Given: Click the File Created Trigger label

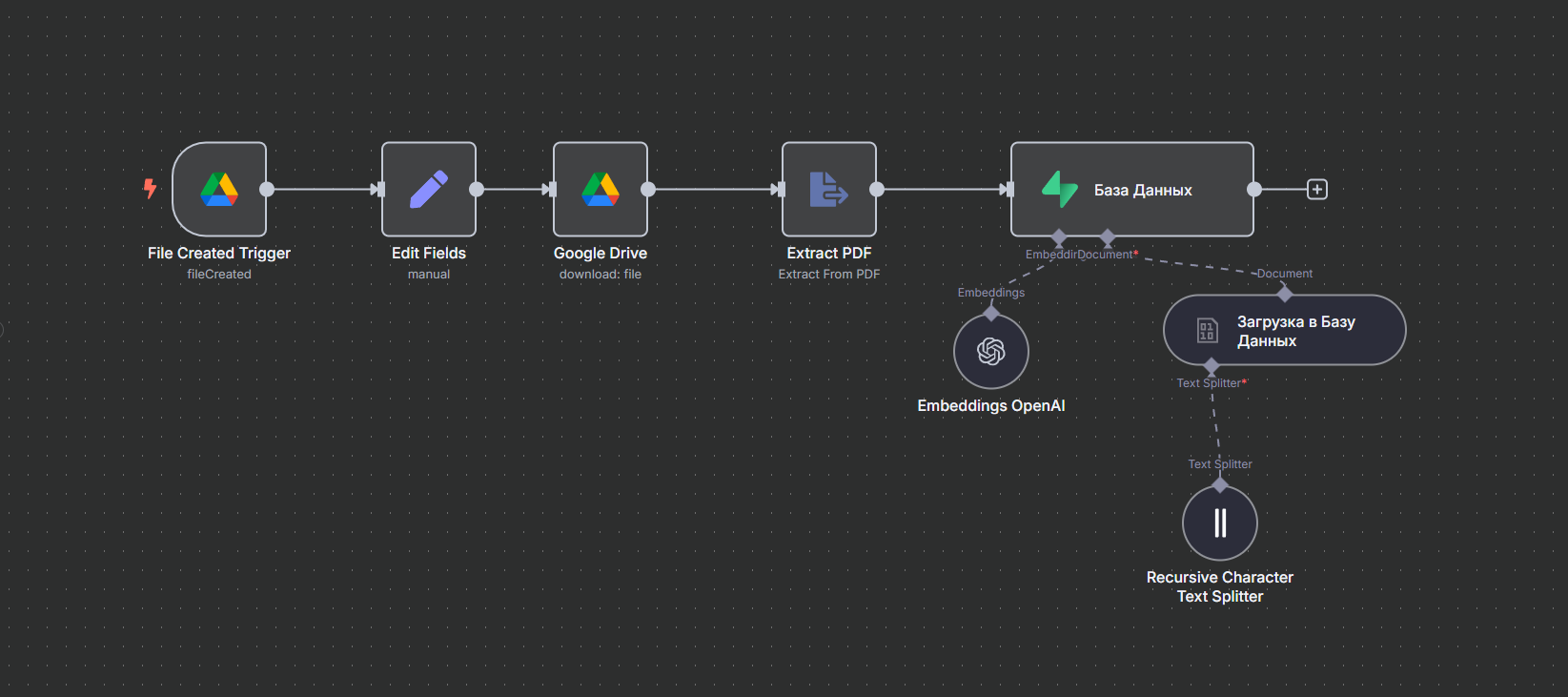Looking at the screenshot, I should tap(219, 253).
